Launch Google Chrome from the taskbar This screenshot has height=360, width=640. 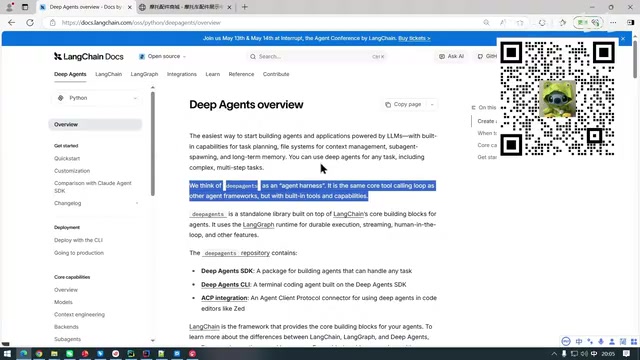tap(39, 353)
